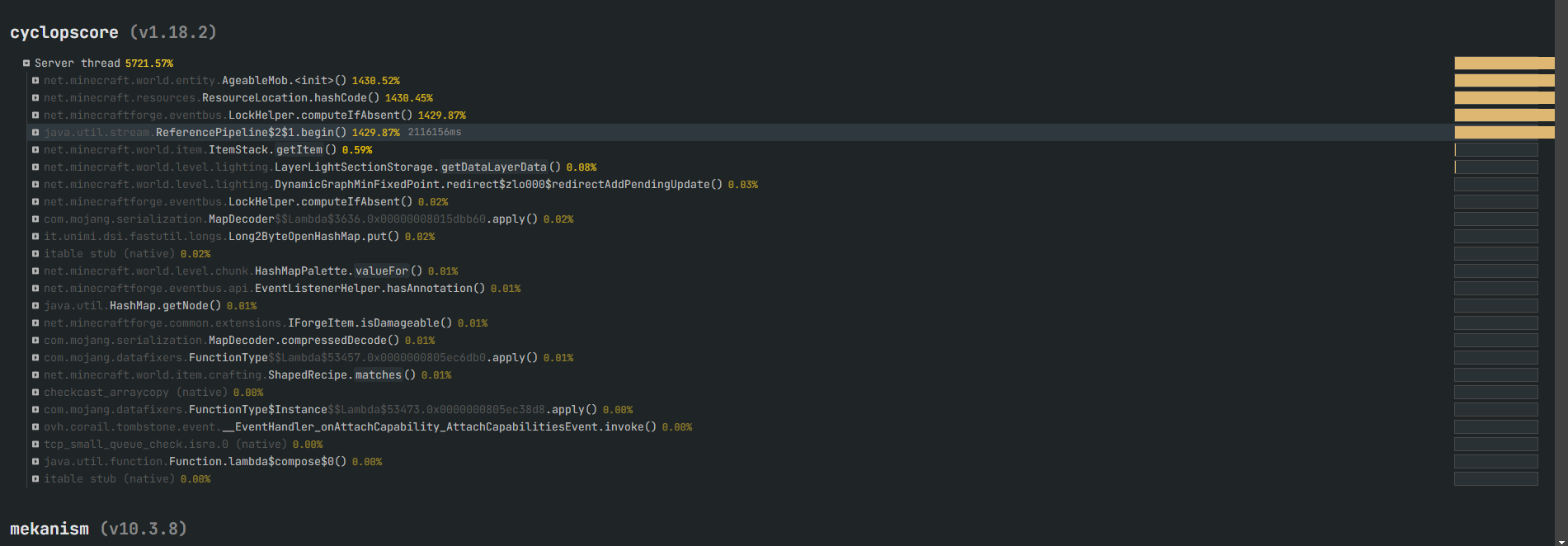1568x546 pixels.
Task: Expand the HashMapPalette.valueFor() node
Action: point(35,271)
